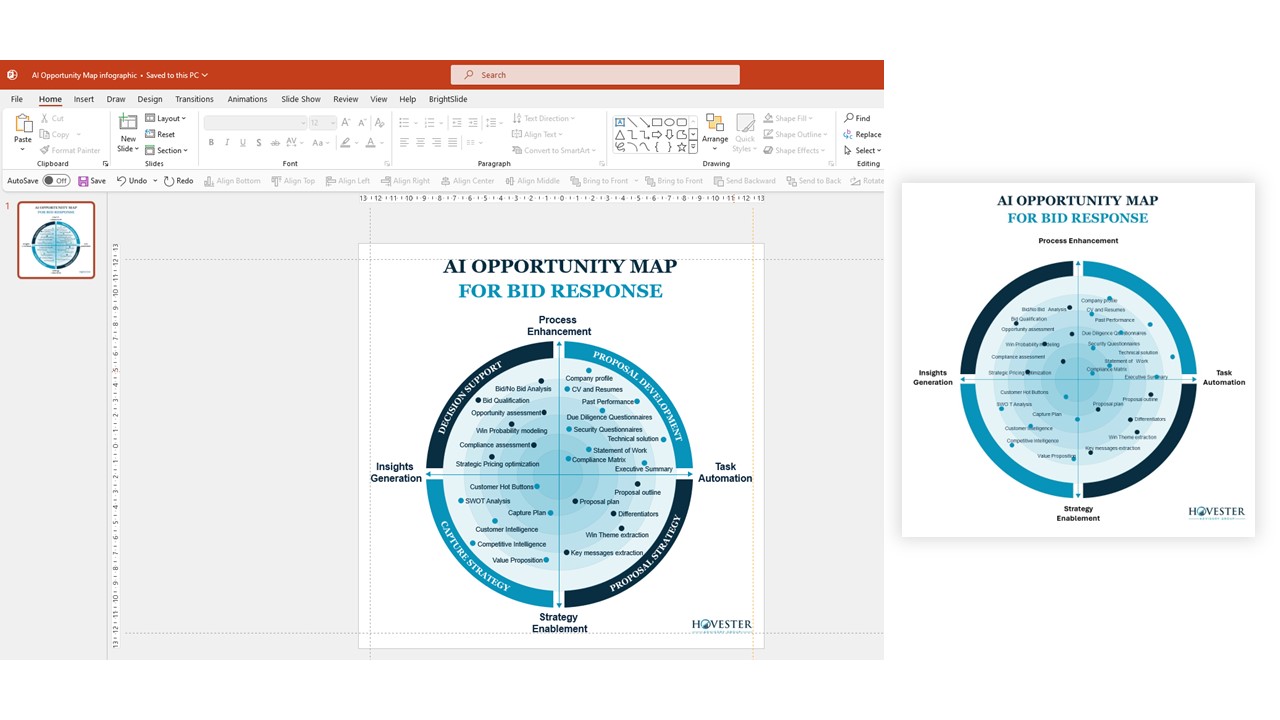Pick the 5-Point Star shape
Screen dimensions: 1280x720
tap(682, 147)
